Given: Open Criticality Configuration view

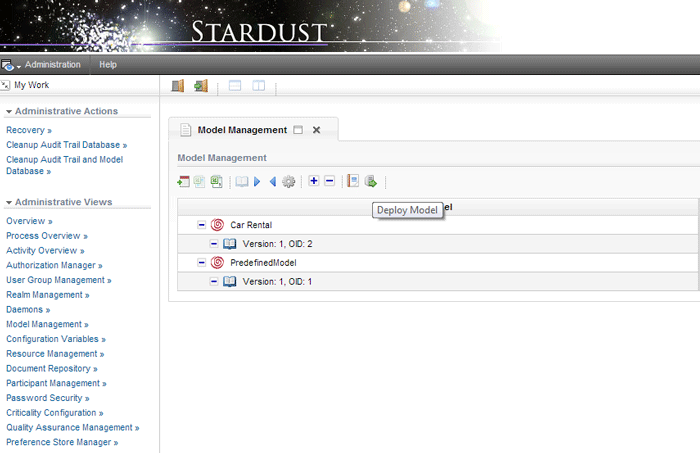Looking at the screenshot, I should coord(54,413).
